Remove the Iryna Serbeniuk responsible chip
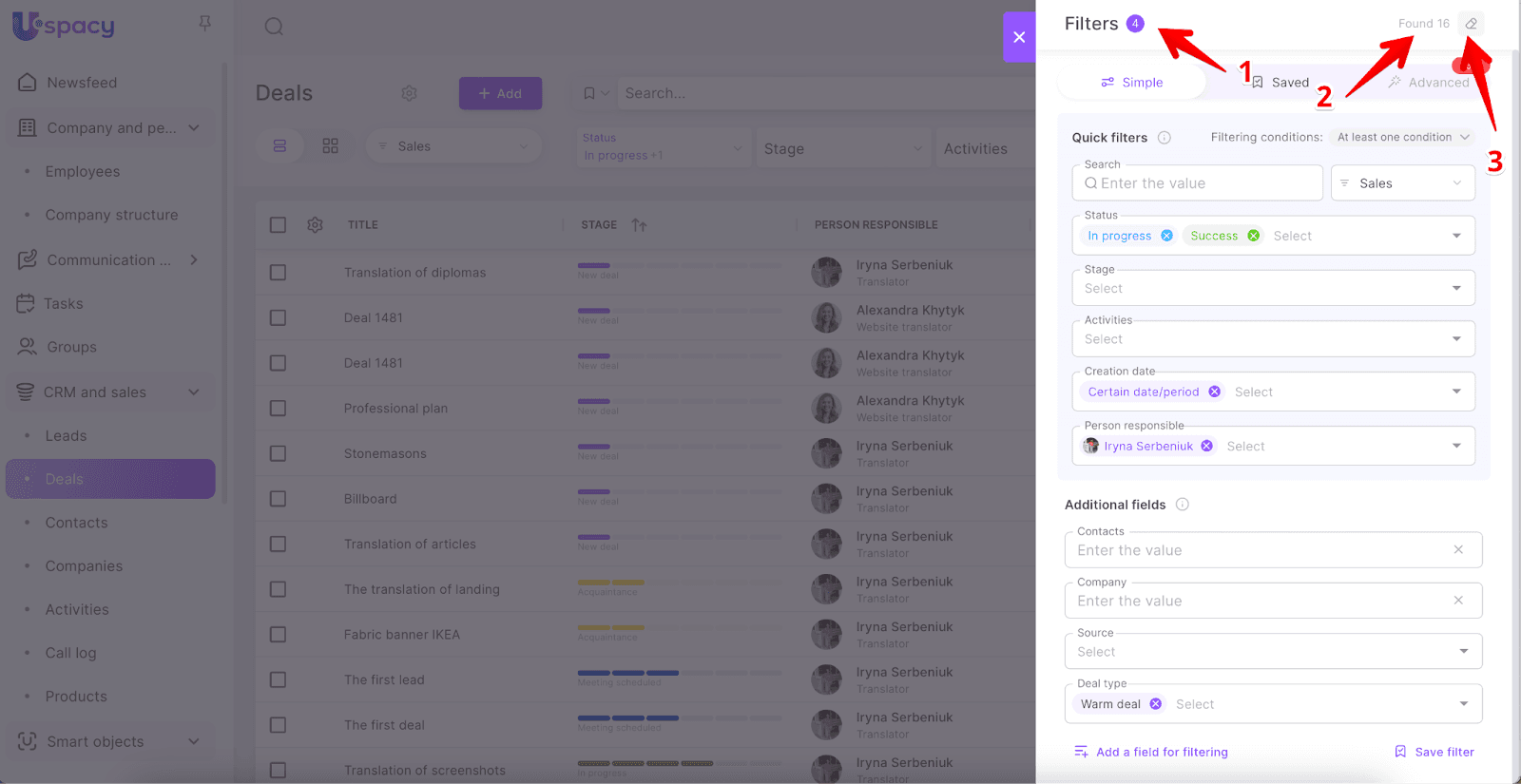The width and height of the screenshot is (1521, 784). [1206, 446]
